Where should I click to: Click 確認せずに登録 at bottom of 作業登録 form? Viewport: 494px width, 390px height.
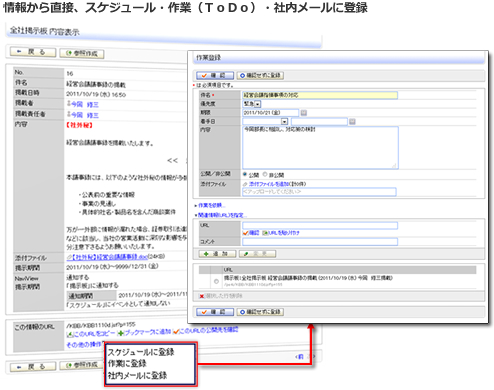coord(260,312)
